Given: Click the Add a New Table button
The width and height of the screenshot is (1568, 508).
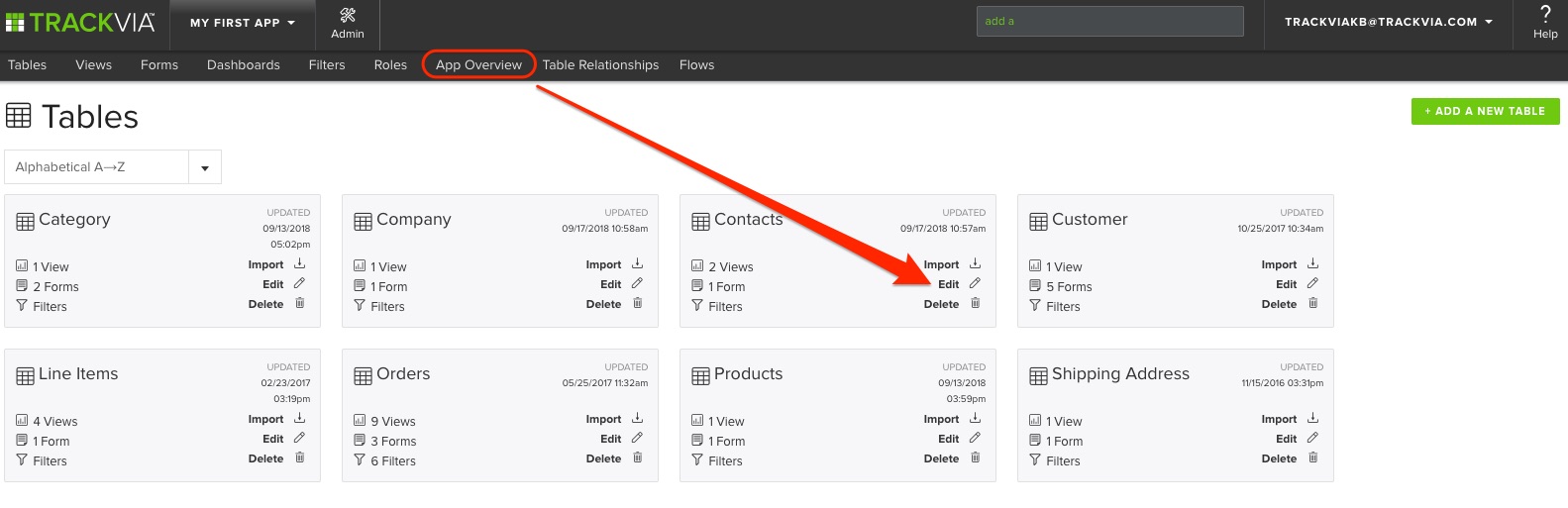Looking at the screenshot, I should coord(1485,111).
